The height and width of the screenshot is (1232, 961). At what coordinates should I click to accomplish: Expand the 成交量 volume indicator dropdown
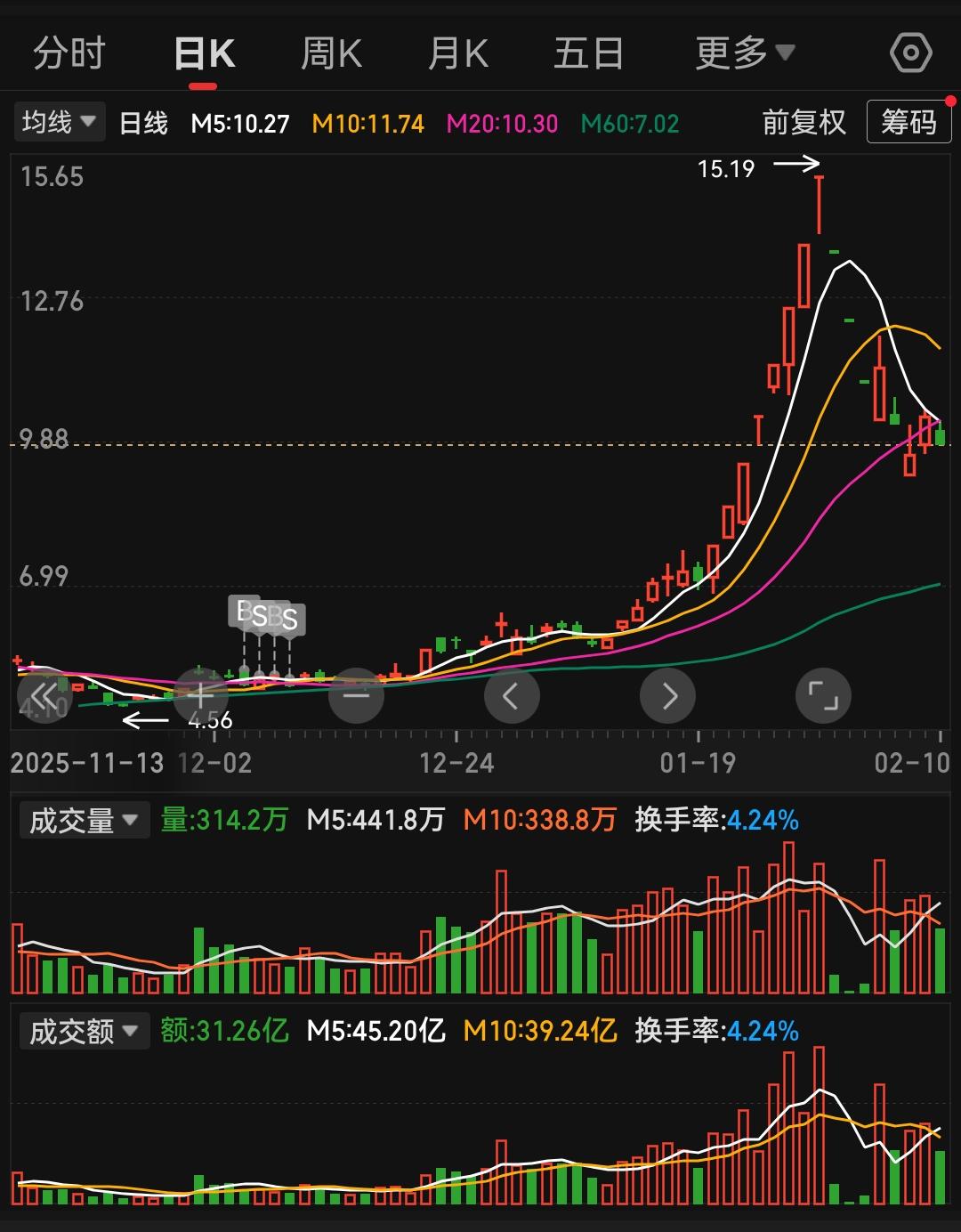tap(85, 820)
